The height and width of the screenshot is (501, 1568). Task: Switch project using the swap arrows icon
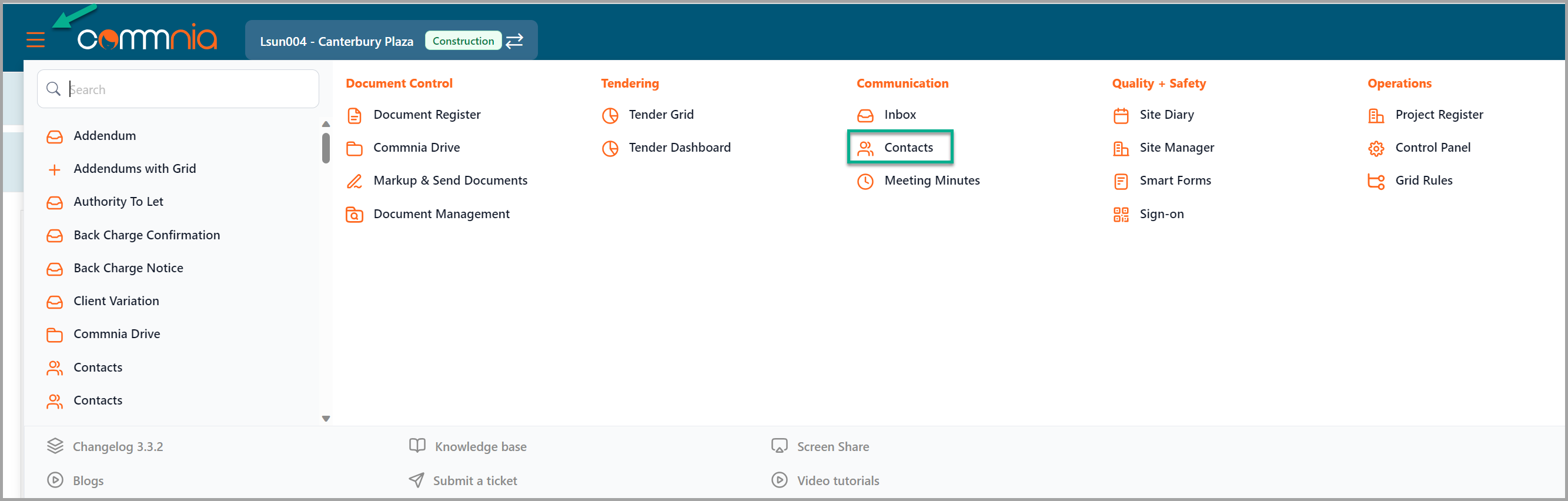click(515, 41)
